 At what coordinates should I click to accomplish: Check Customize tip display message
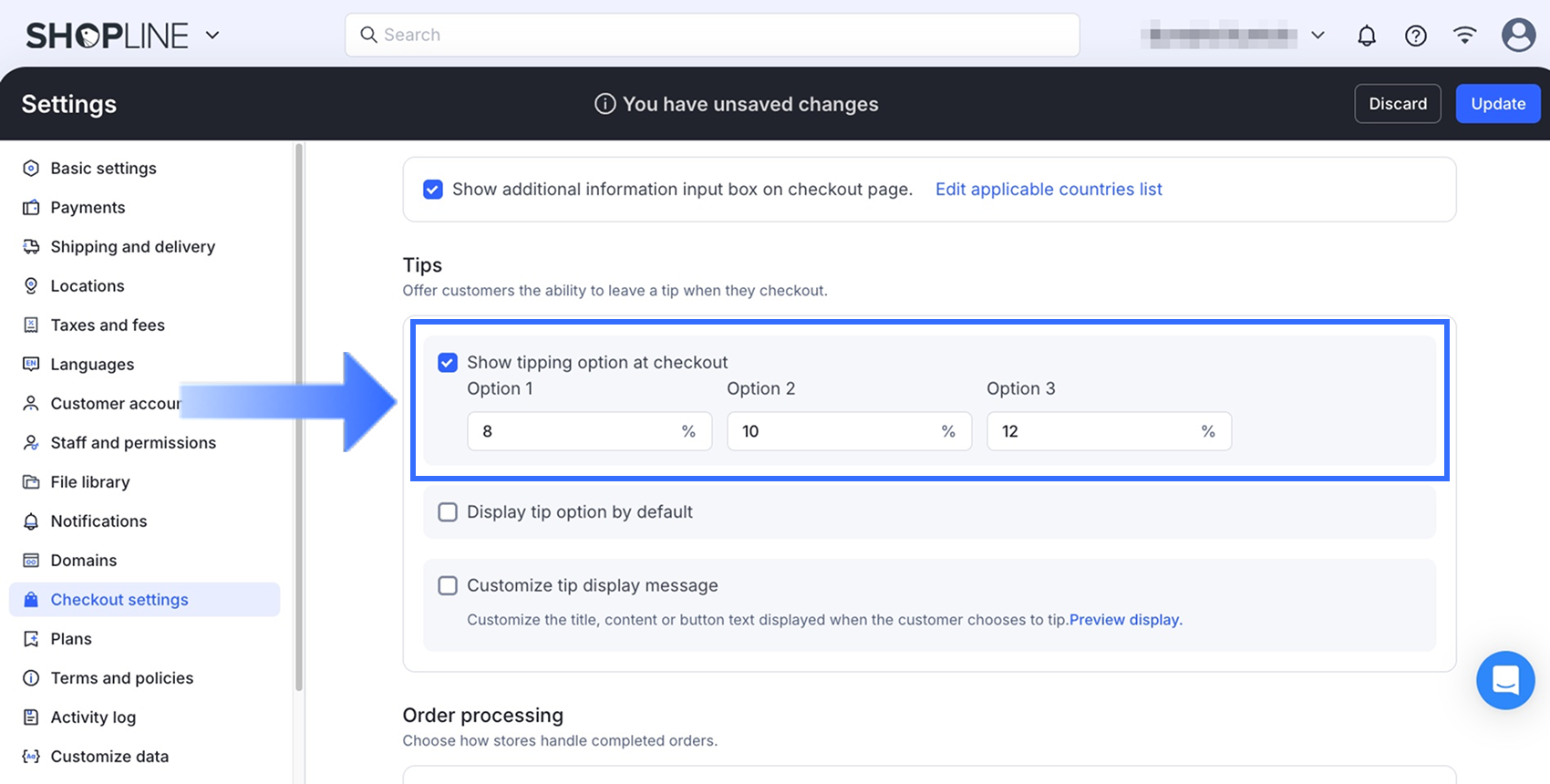[448, 585]
